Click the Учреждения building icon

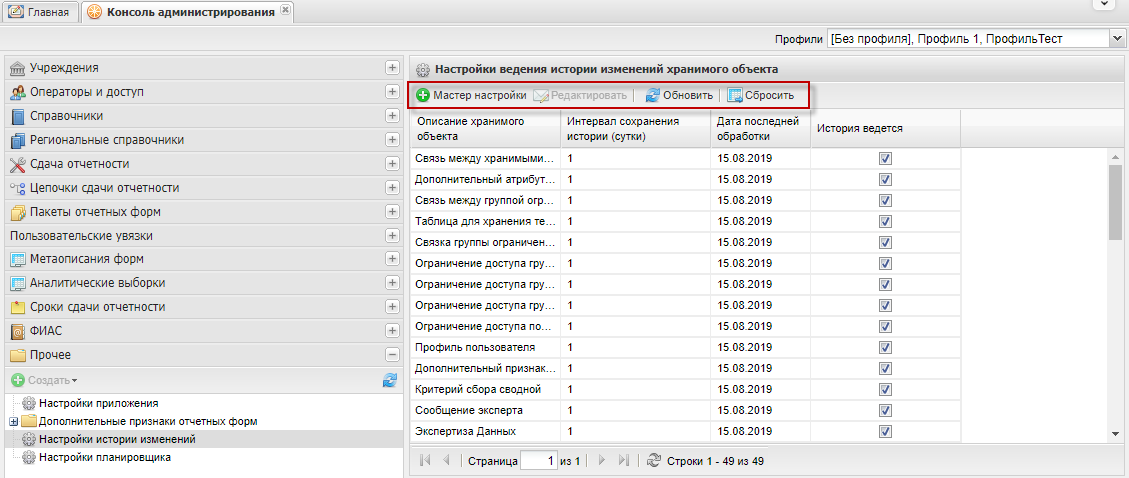[18, 68]
